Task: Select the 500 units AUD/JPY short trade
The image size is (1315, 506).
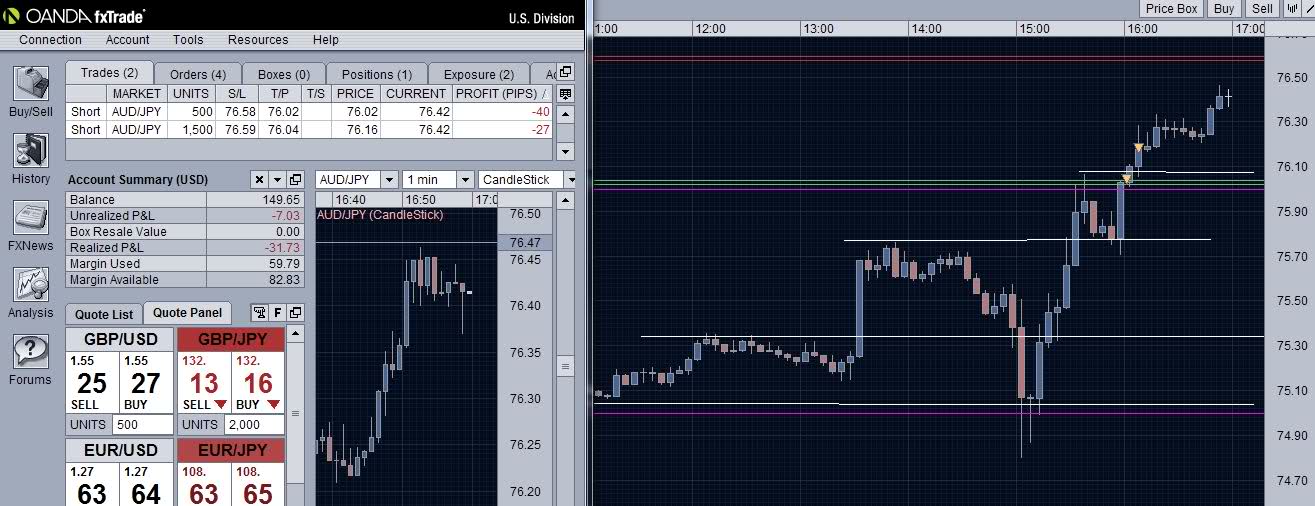Action: coord(310,112)
